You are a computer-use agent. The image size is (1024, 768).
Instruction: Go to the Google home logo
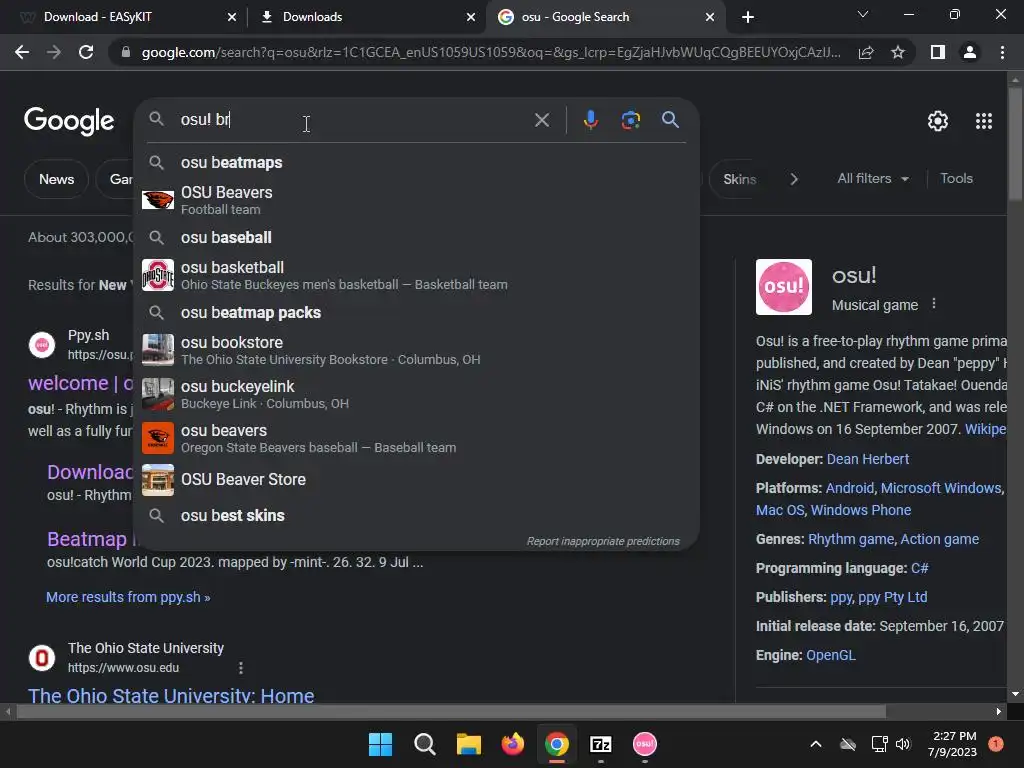[x=69, y=121]
